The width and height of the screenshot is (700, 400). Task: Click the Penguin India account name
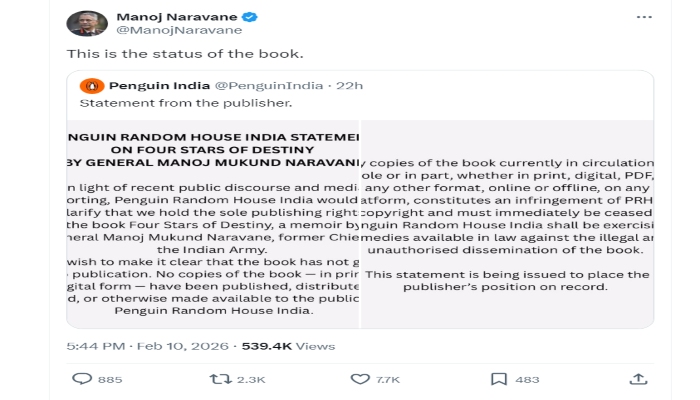[x=150, y=86]
